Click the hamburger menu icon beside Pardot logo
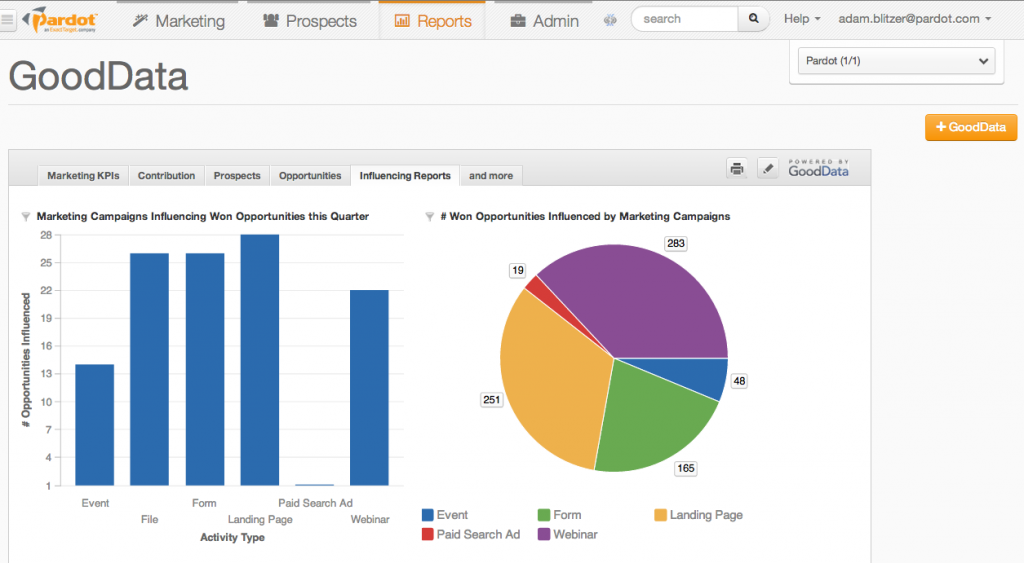 point(8,20)
